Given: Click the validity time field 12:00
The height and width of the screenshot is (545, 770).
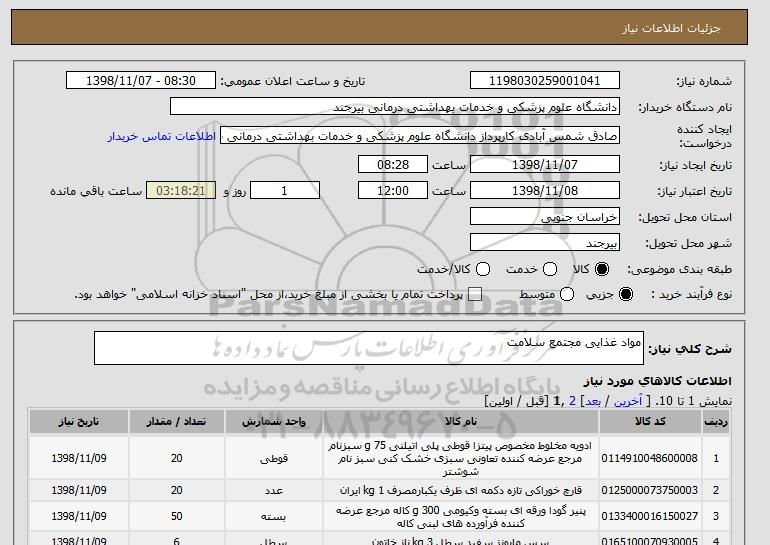Looking at the screenshot, I should [x=393, y=190].
